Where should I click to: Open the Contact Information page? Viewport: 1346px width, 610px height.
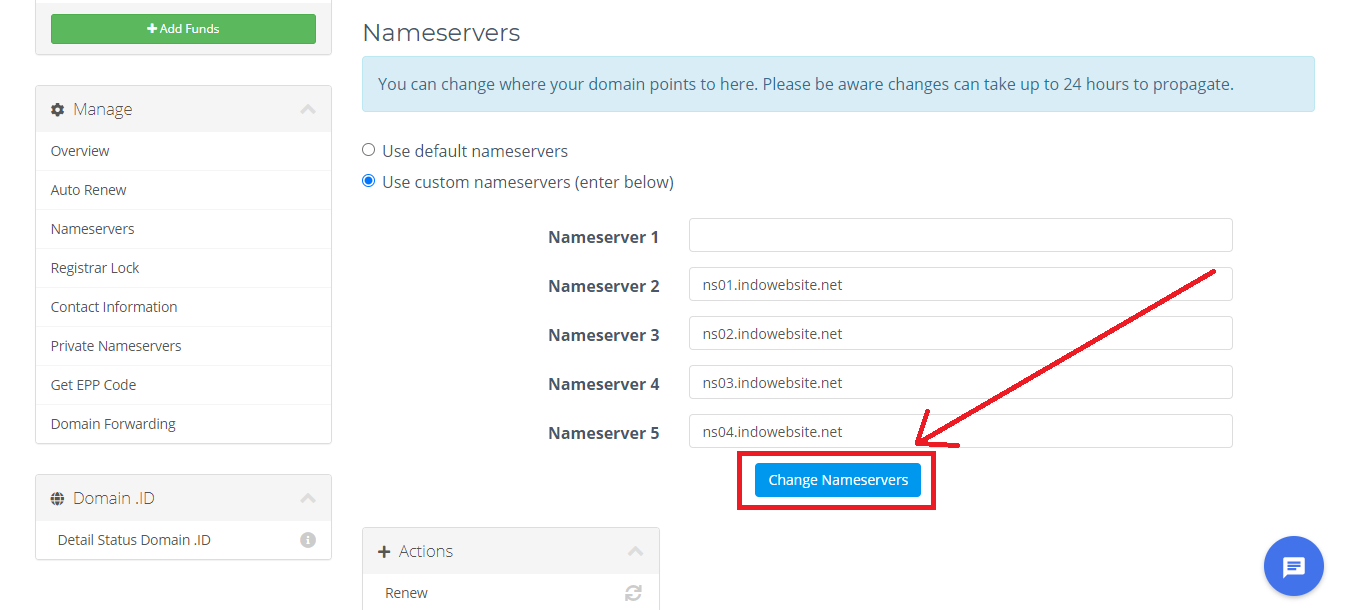(x=113, y=306)
